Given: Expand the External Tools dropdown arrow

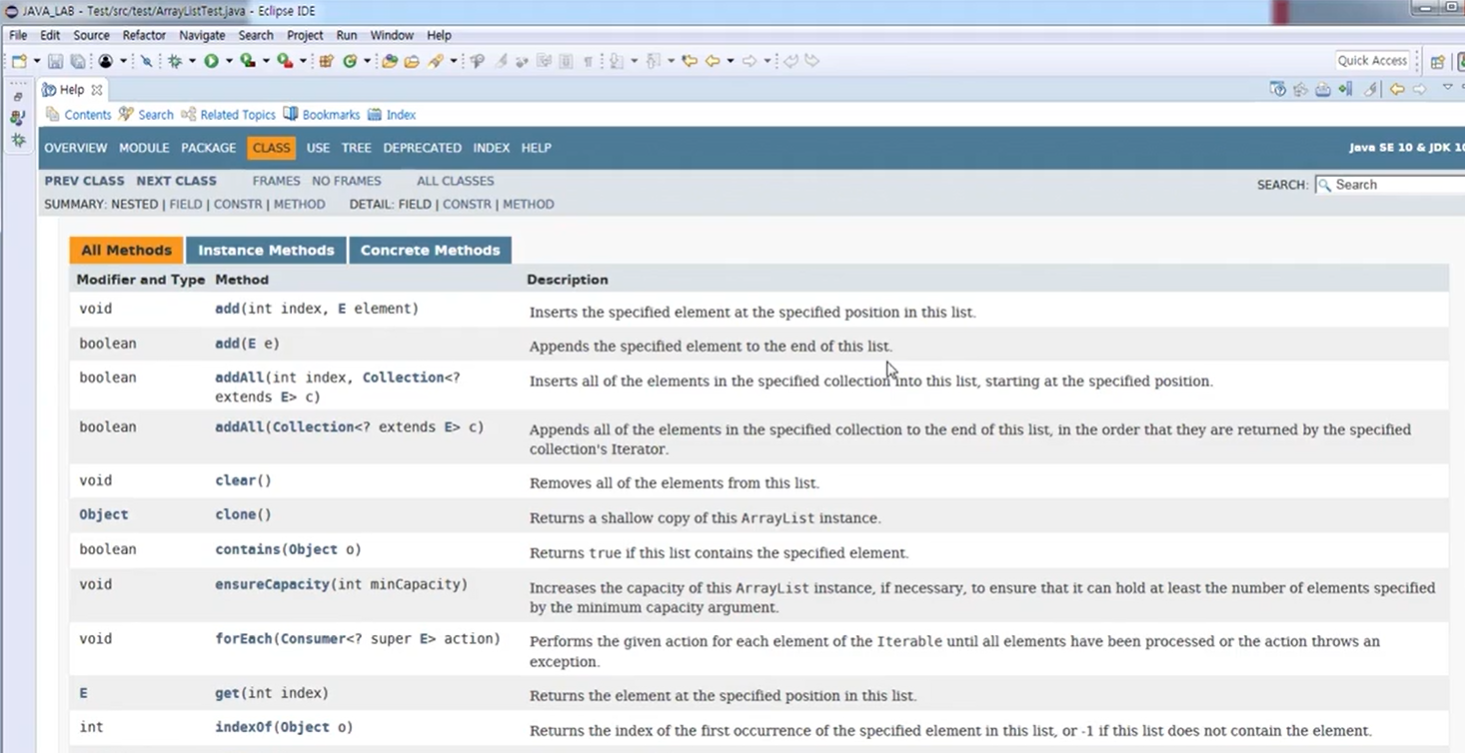Looking at the screenshot, I should [x=303, y=61].
